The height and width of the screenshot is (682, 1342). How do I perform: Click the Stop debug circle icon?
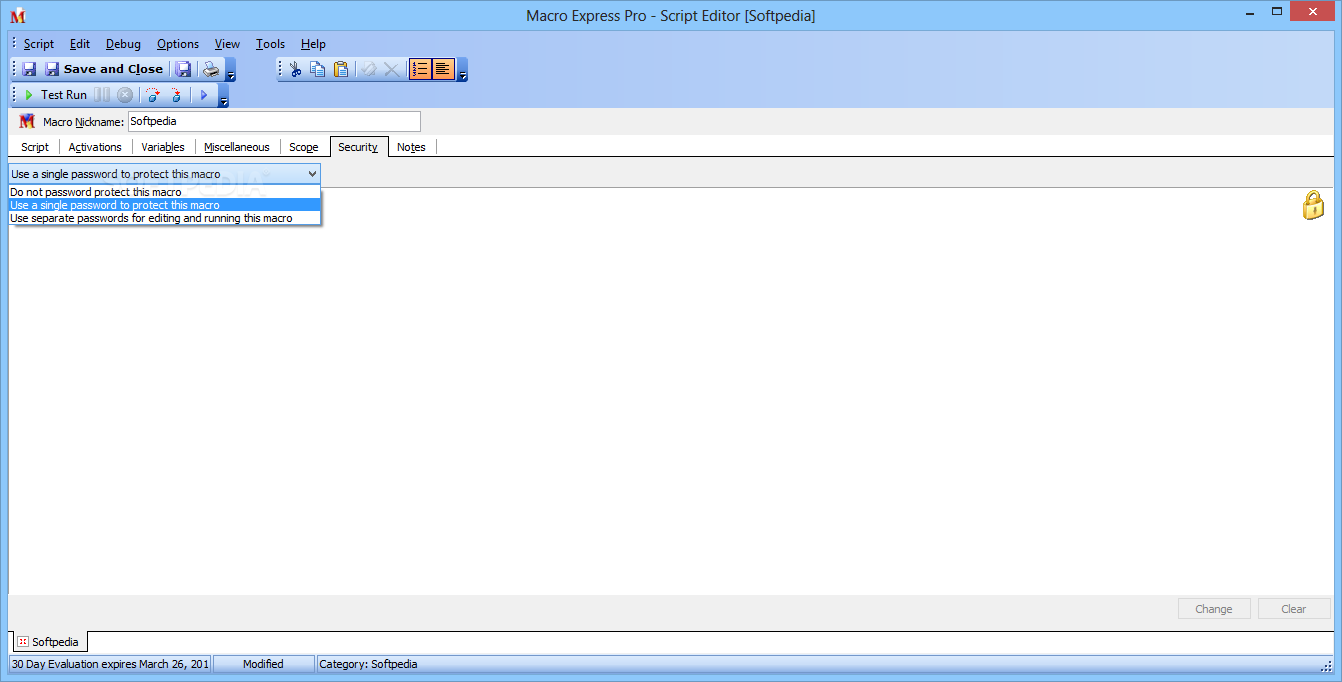pyautogui.click(x=125, y=95)
